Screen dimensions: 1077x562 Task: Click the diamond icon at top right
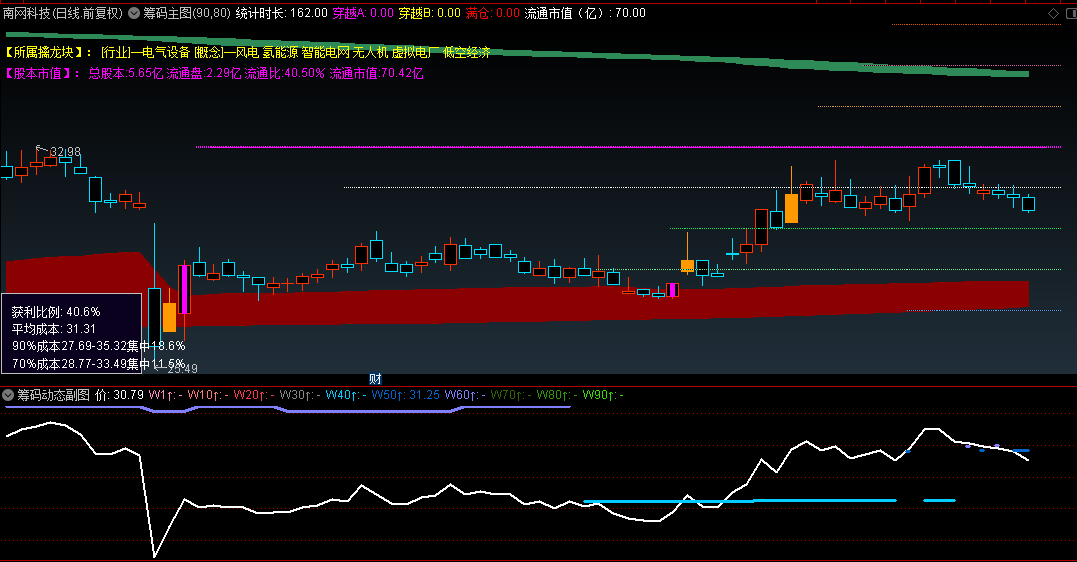click(x=1052, y=13)
